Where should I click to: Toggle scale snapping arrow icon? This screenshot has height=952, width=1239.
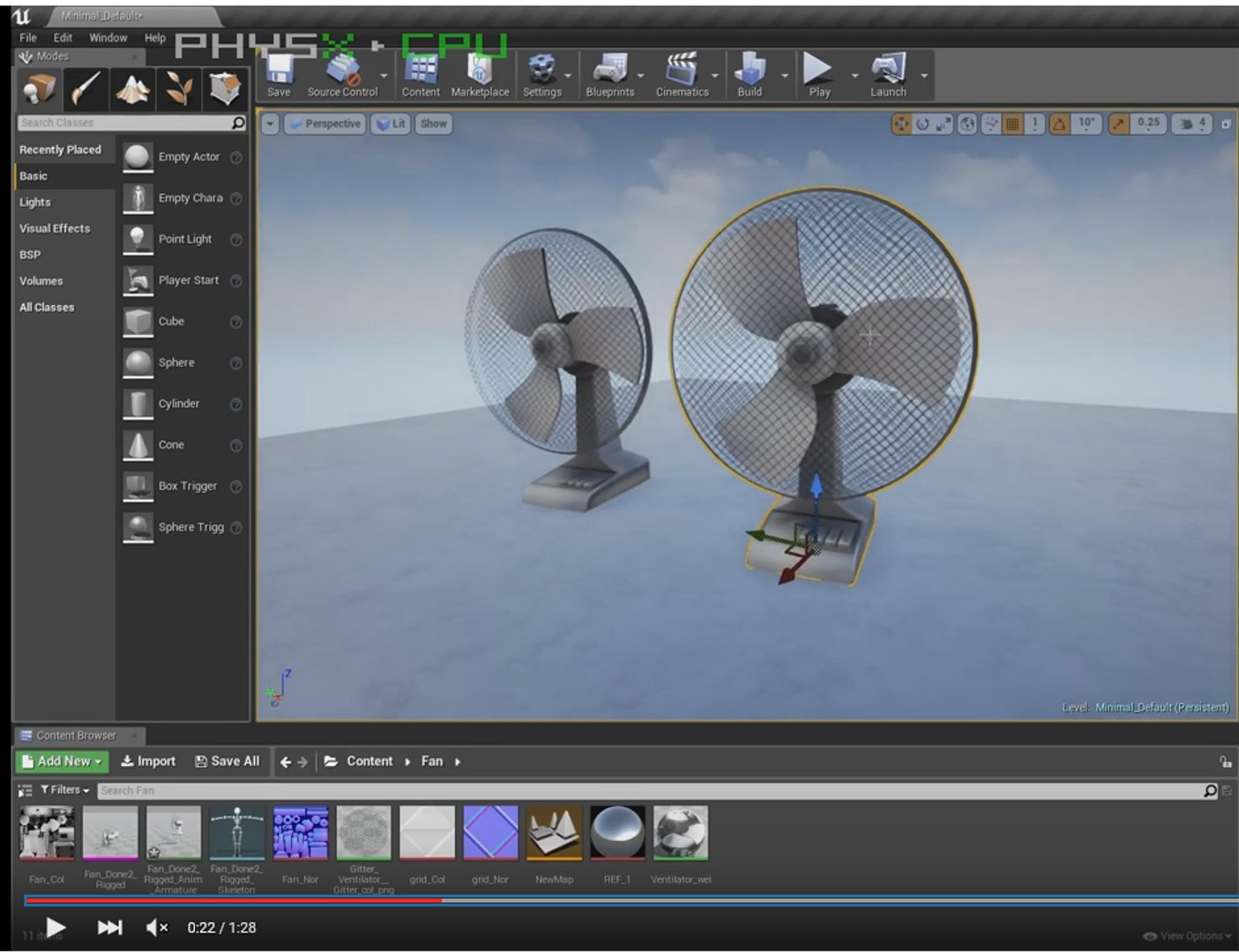1118,124
